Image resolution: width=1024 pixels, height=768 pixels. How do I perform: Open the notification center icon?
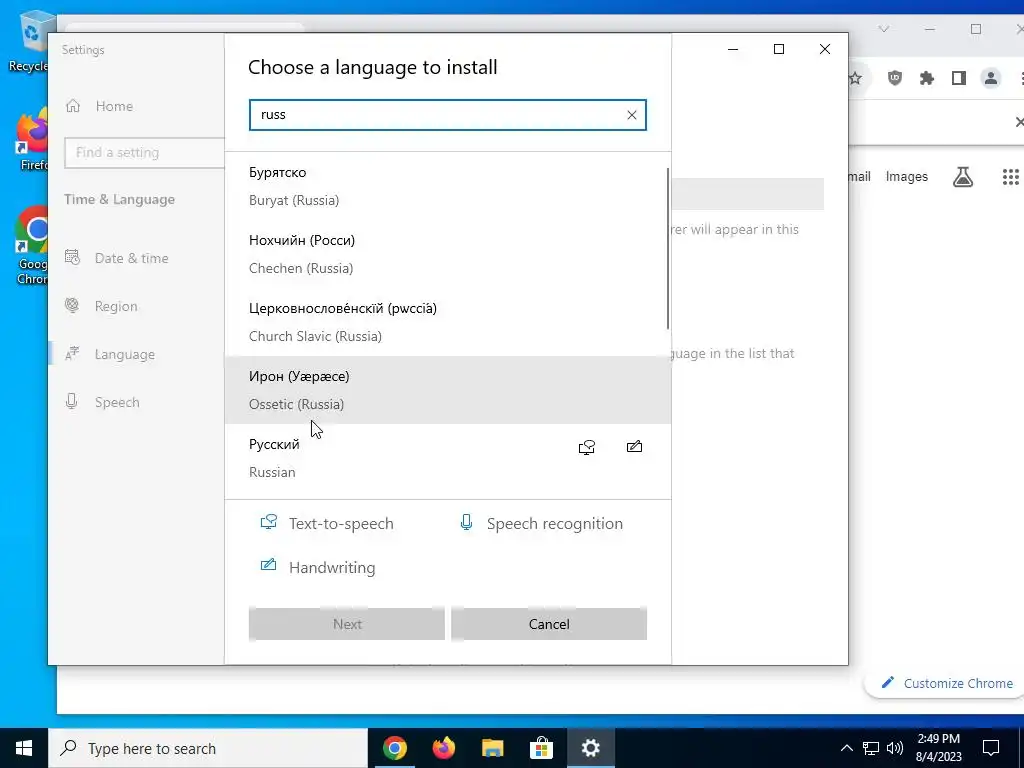coord(991,748)
